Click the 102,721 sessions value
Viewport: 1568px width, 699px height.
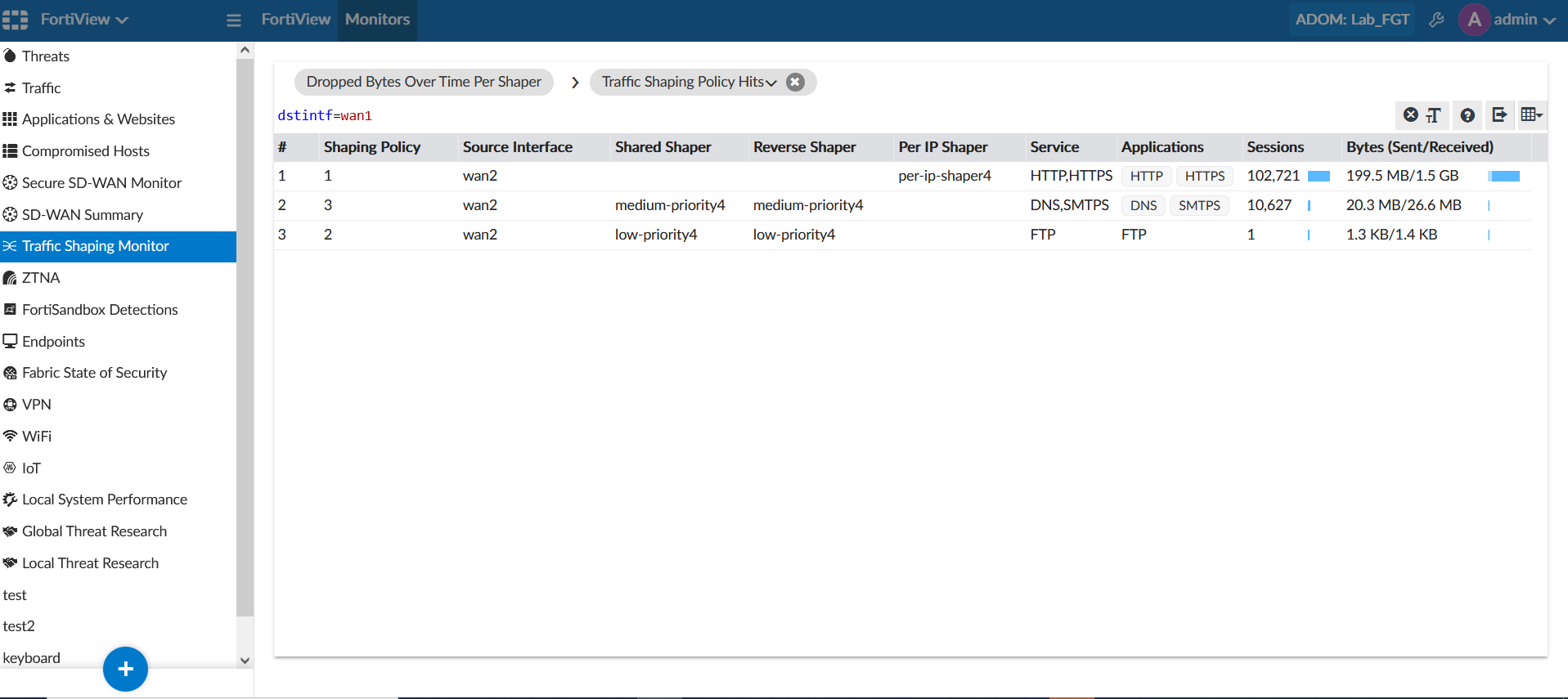[x=1274, y=176]
